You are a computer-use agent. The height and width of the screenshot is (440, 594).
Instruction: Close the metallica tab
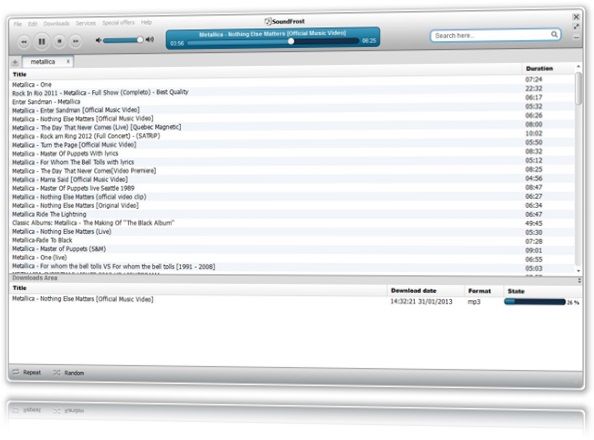[x=68, y=61]
